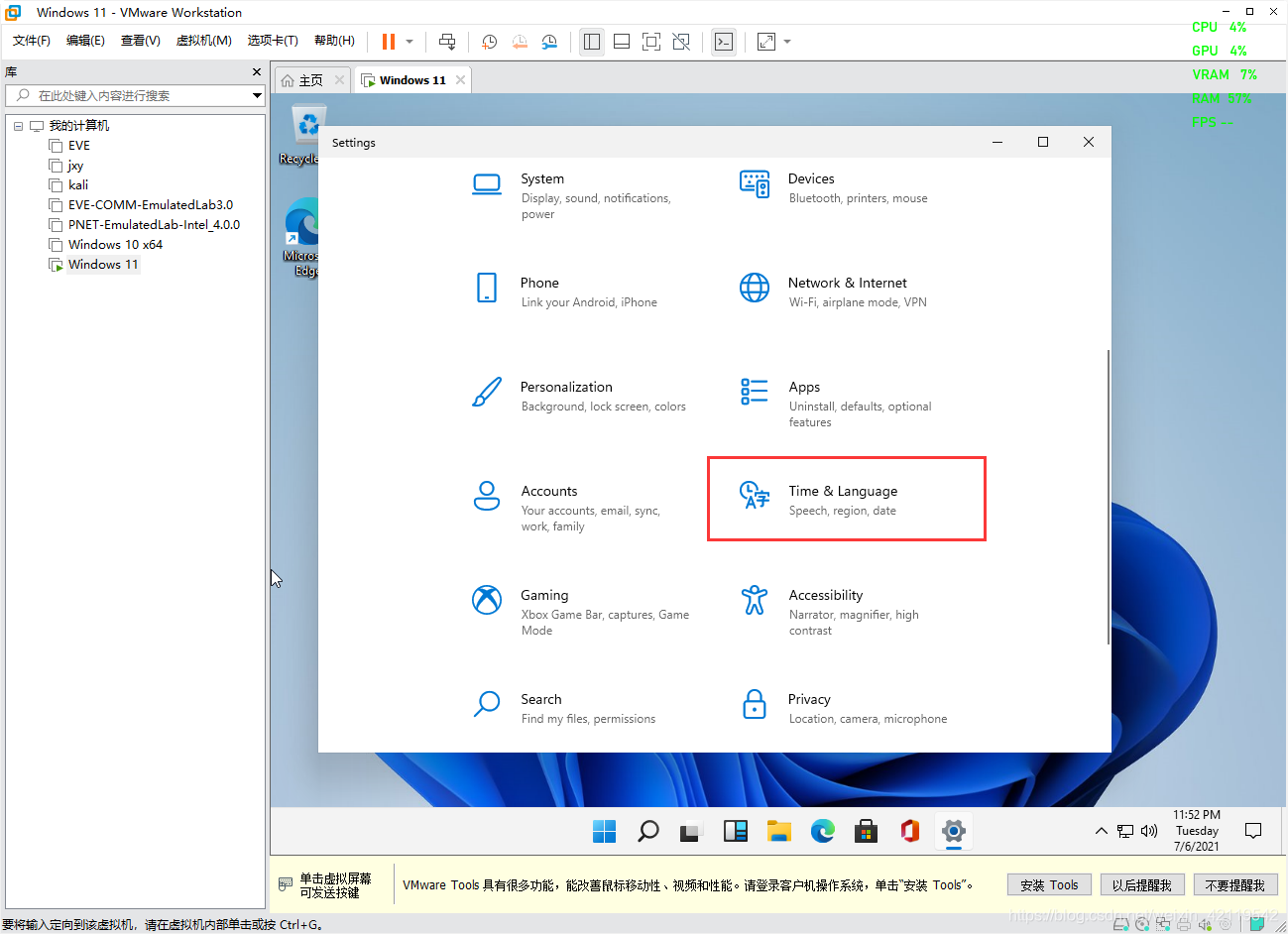
Task: Send Ctrl+Alt+Del to the virtual machine
Action: [x=447, y=42]
